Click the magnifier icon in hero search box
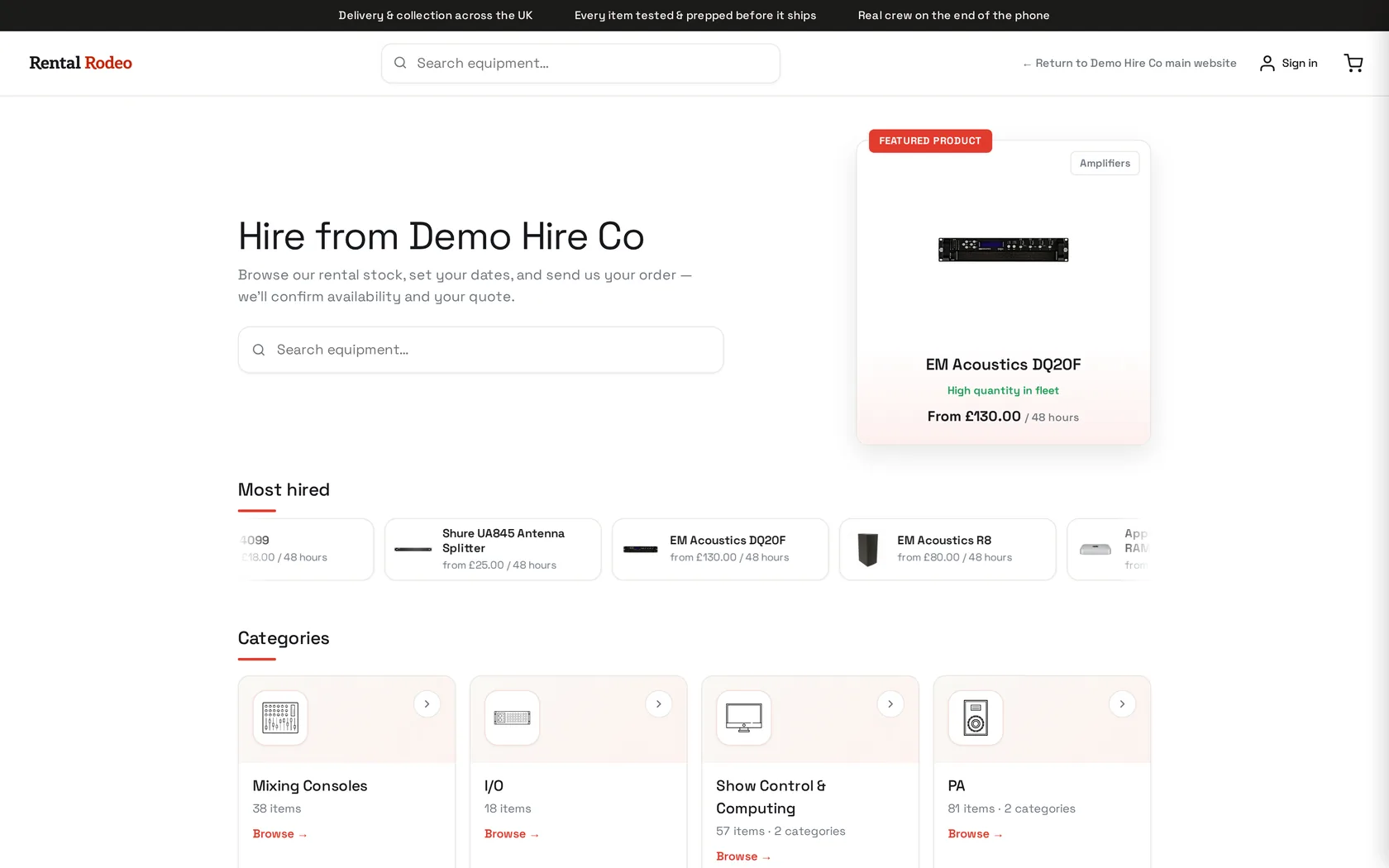 click(259, 350)
